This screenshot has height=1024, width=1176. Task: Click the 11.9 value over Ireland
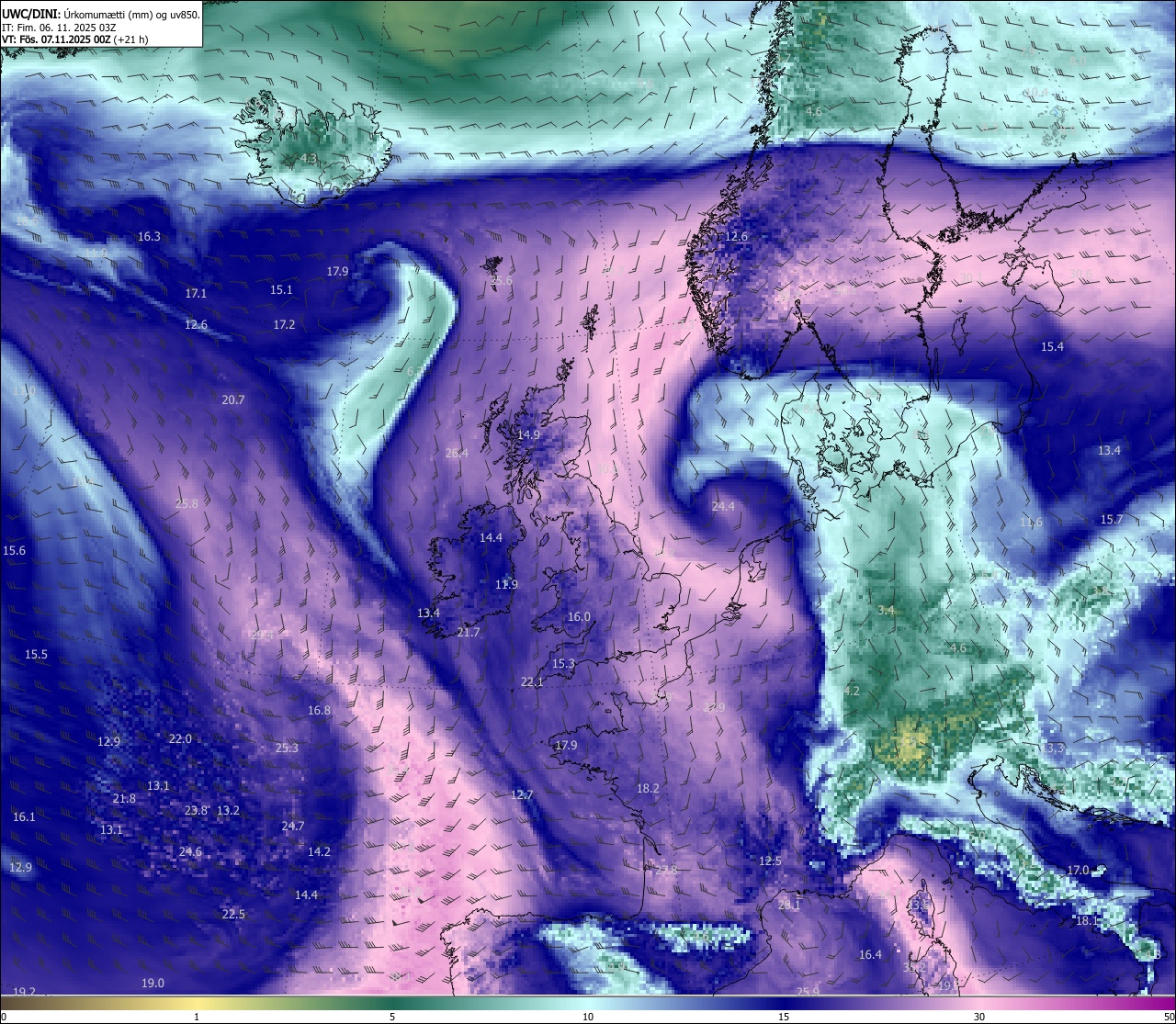(506, 584)
